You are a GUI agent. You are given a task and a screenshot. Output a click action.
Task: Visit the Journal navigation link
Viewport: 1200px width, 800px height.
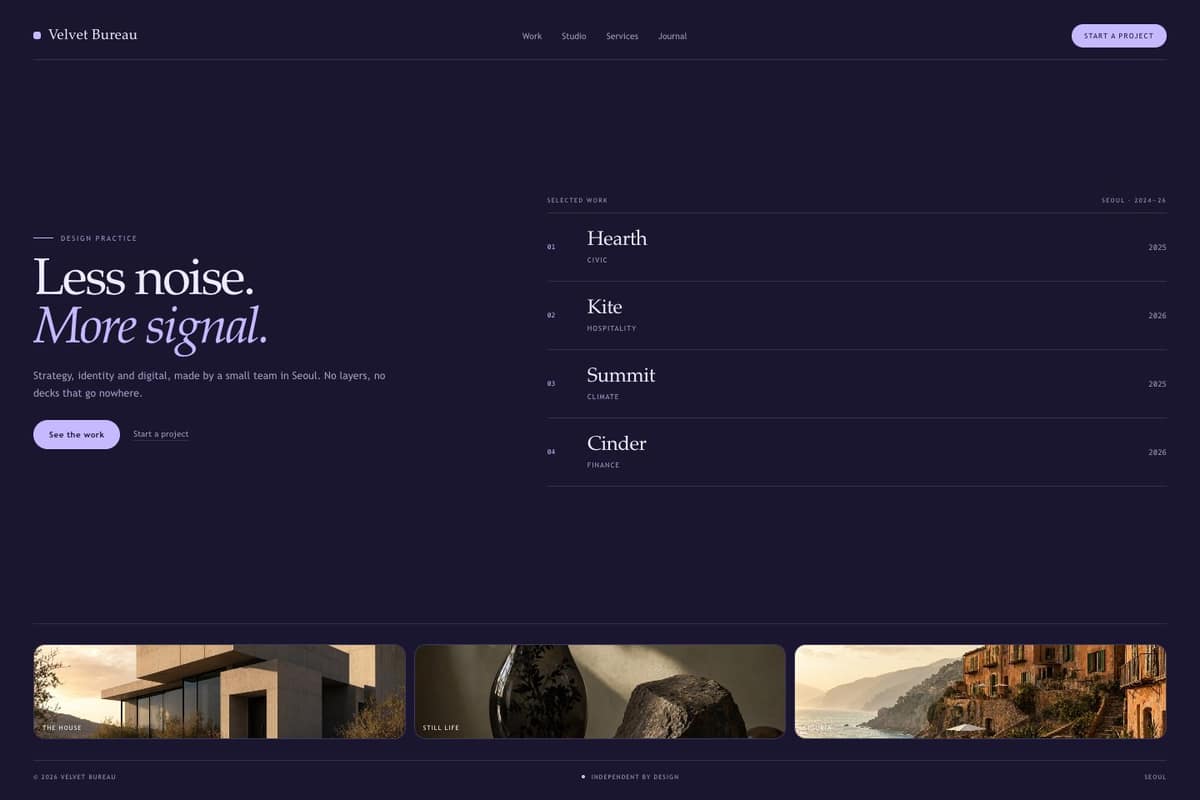[672, 36]
